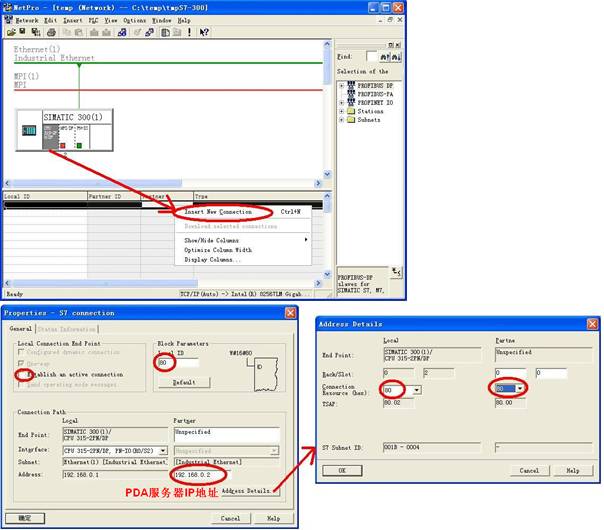
Task: Toggle Send operating mode messages checkbox
Action: pyautogui.click(x=21, y=385)
